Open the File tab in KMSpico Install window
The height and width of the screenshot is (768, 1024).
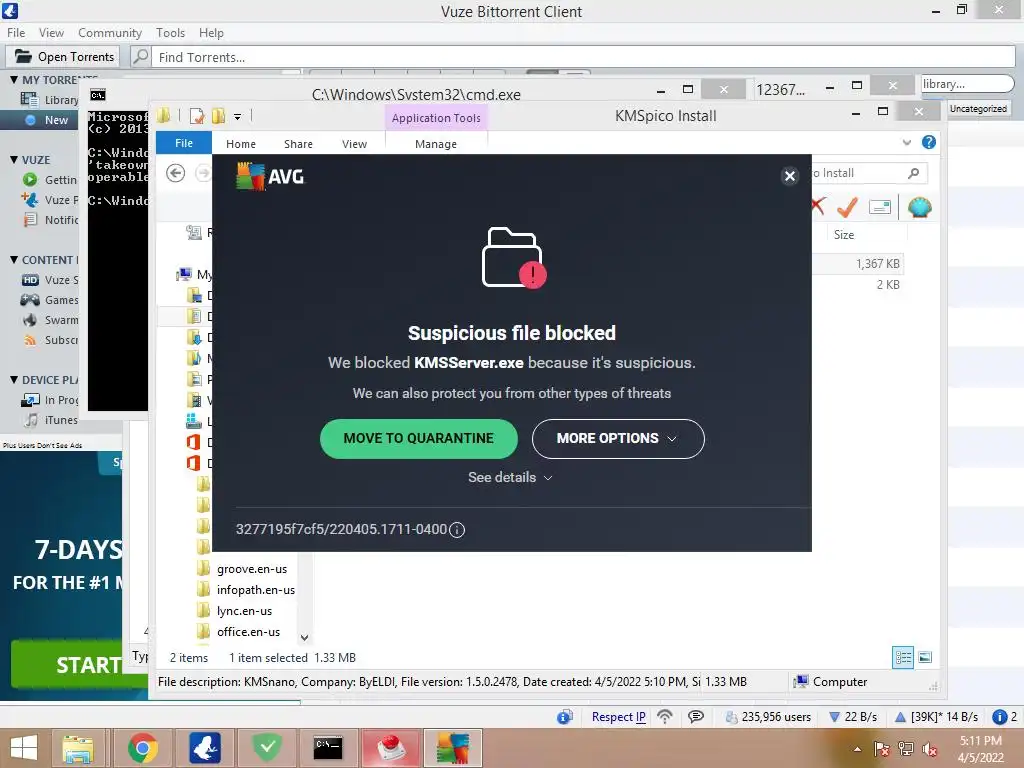(x=184, y=143)
